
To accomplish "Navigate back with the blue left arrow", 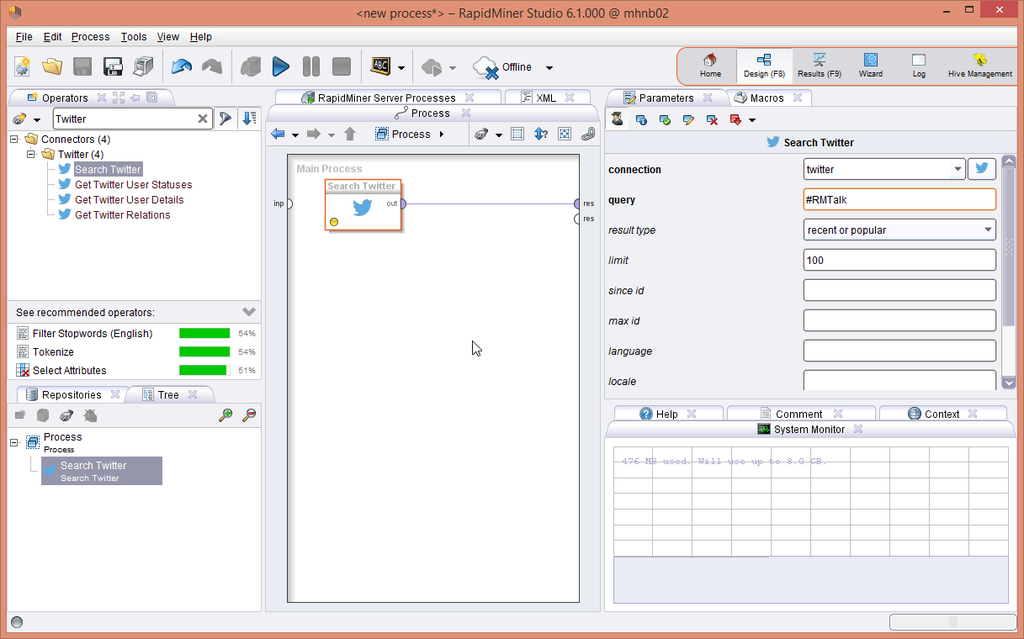I will (x=278, y=134).
